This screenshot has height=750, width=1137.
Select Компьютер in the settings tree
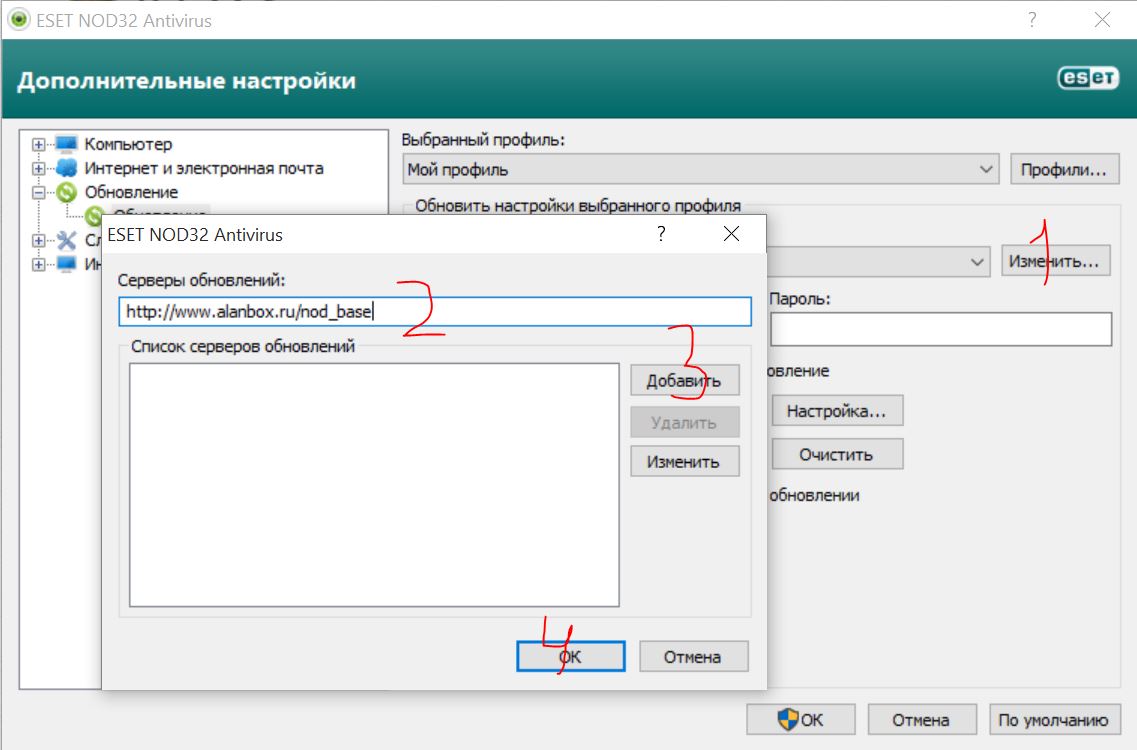tap(128, 144)
